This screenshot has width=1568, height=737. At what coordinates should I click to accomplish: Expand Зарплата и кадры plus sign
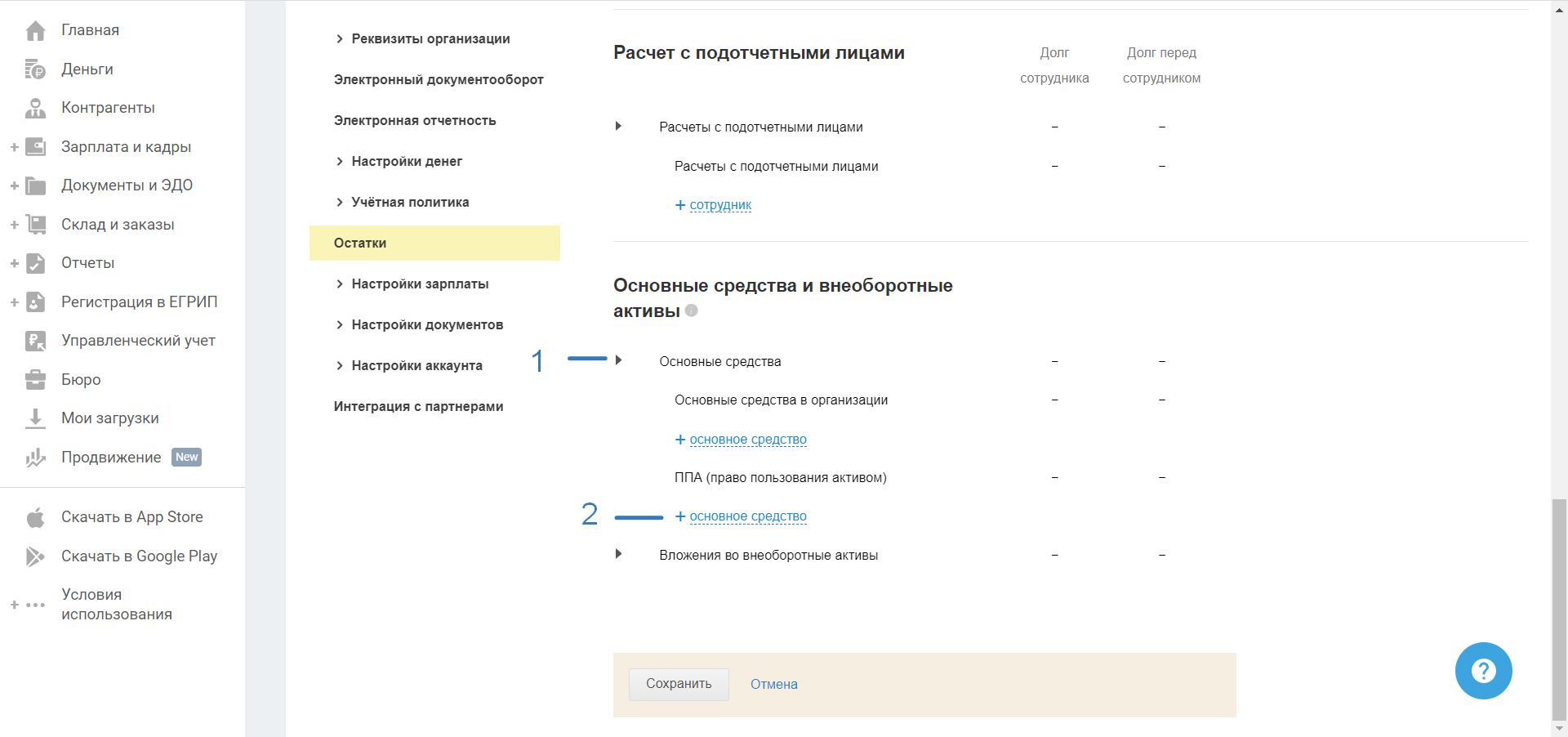14,147
